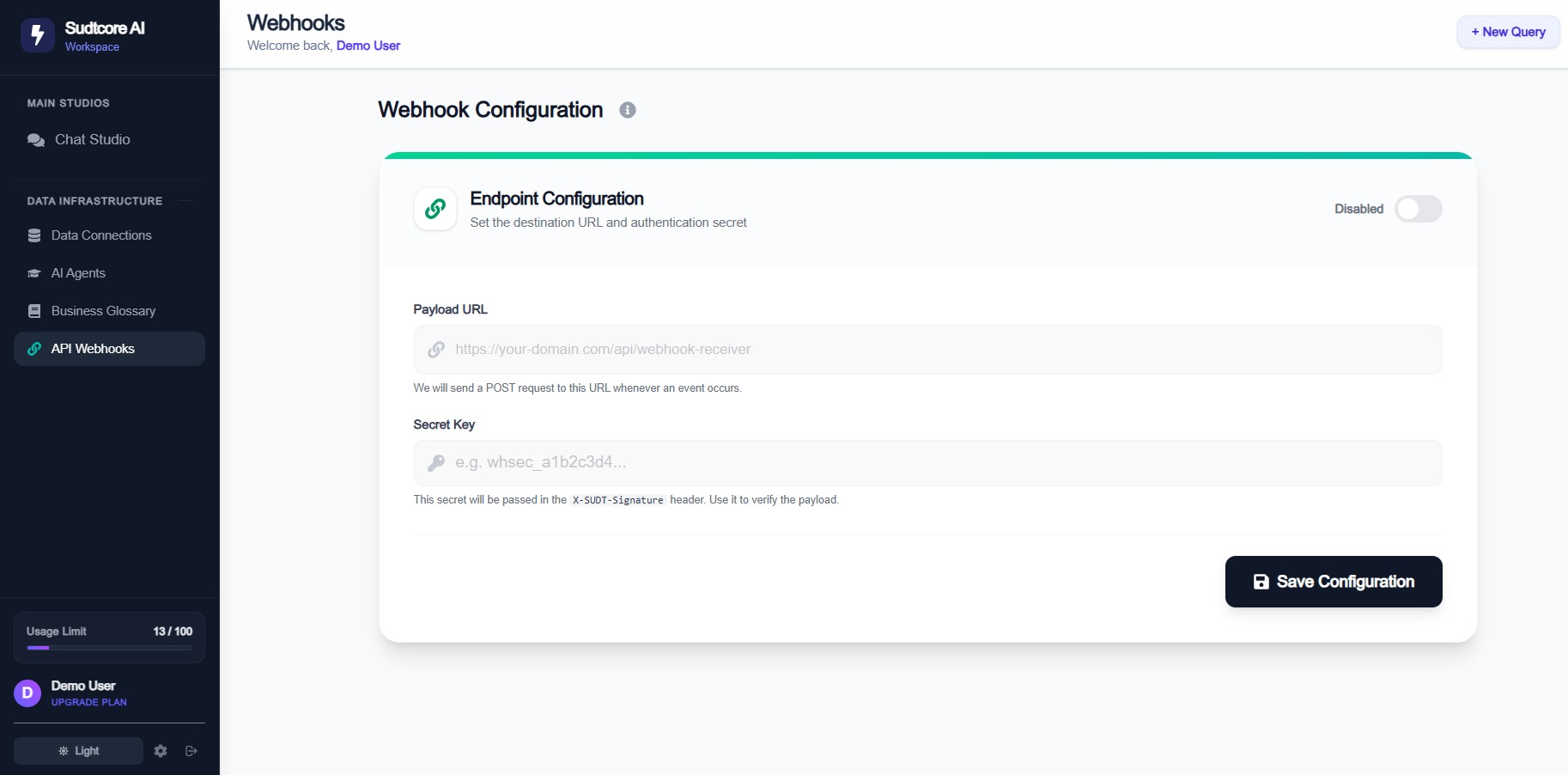
Task: Click the Usage Limit progress bar
Action: click(x=109, y=648)
